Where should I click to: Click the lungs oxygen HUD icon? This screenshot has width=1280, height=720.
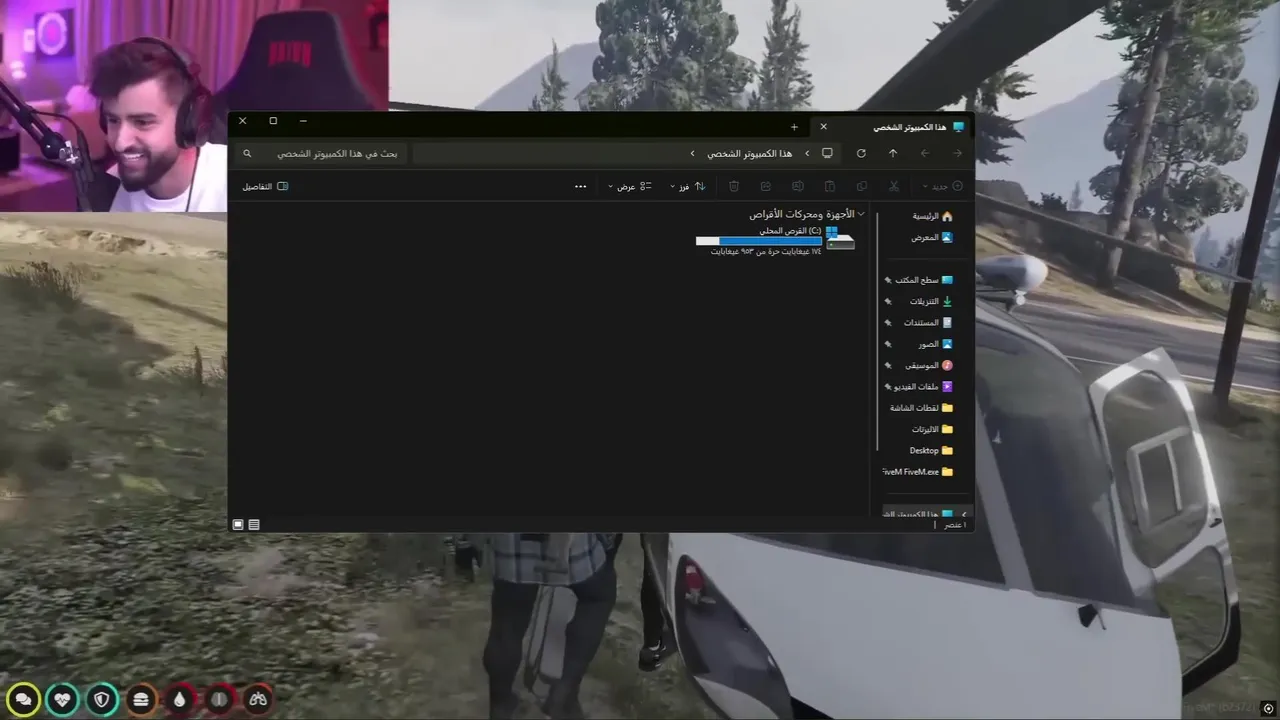point(258,699)
